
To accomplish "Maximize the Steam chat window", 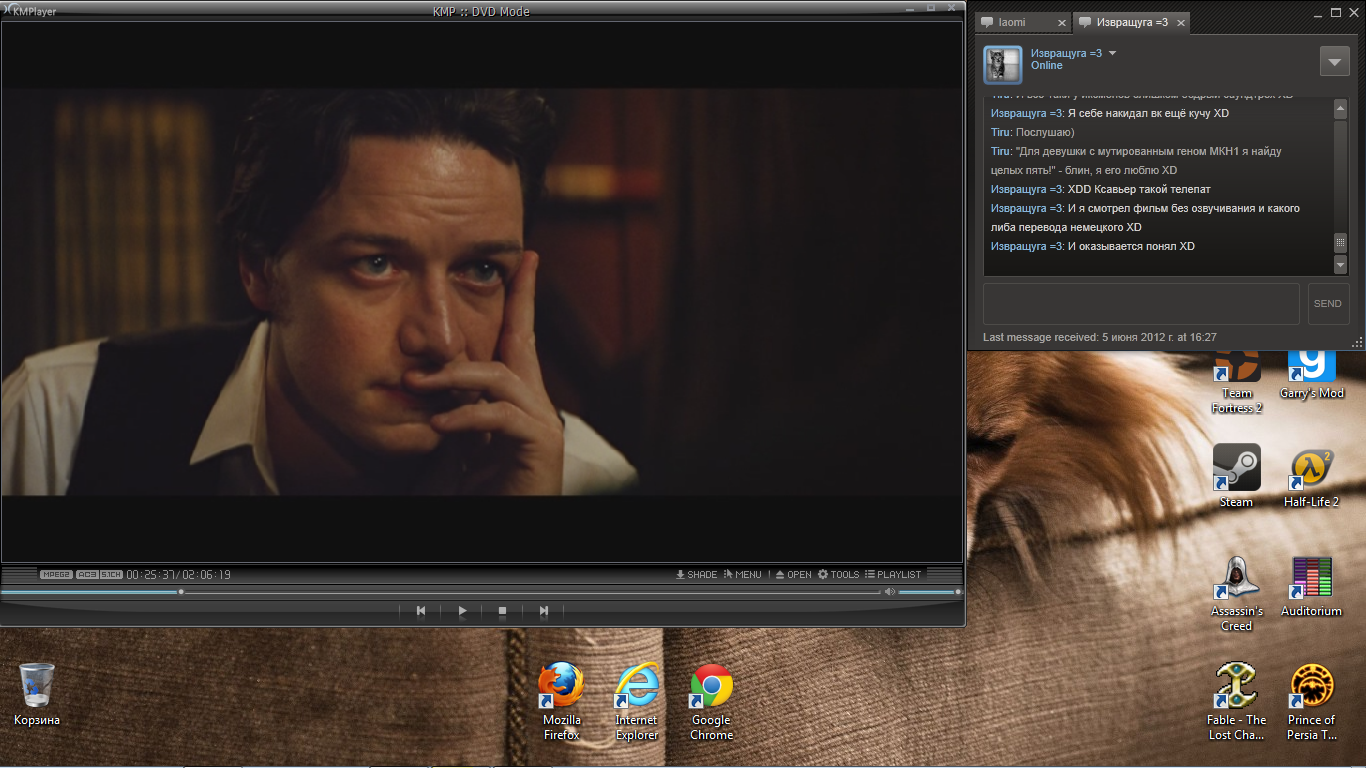I will point(1335,13).
